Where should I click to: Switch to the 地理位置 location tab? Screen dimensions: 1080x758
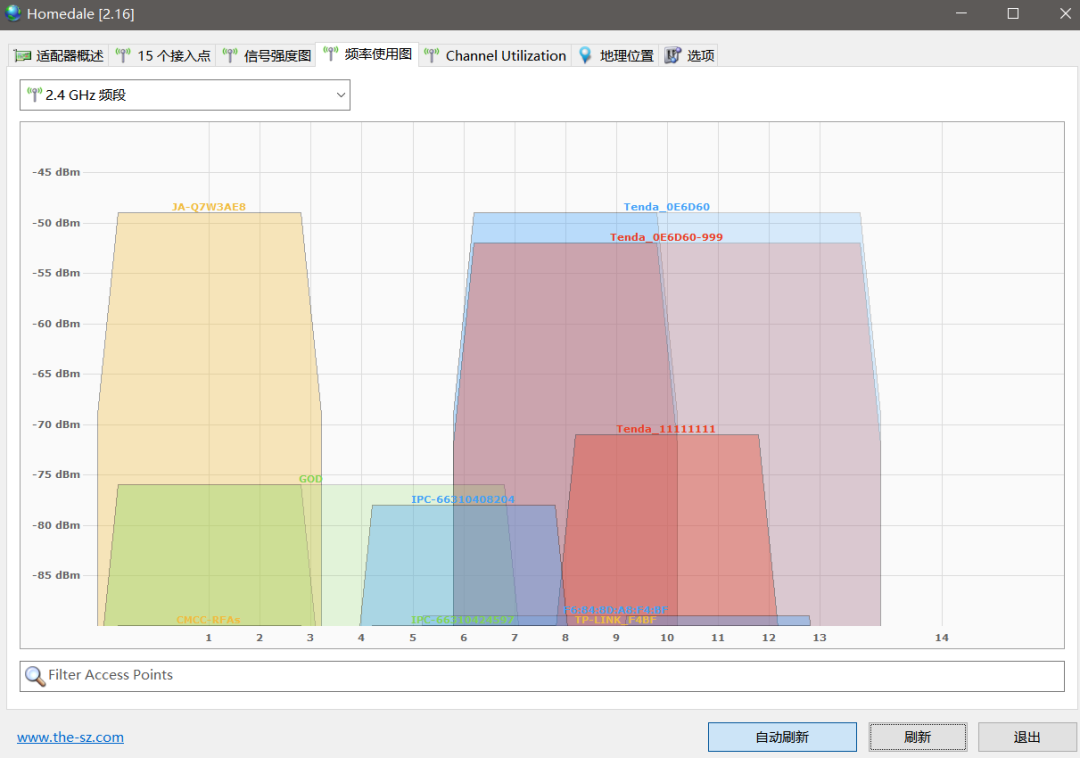point(616,56)
